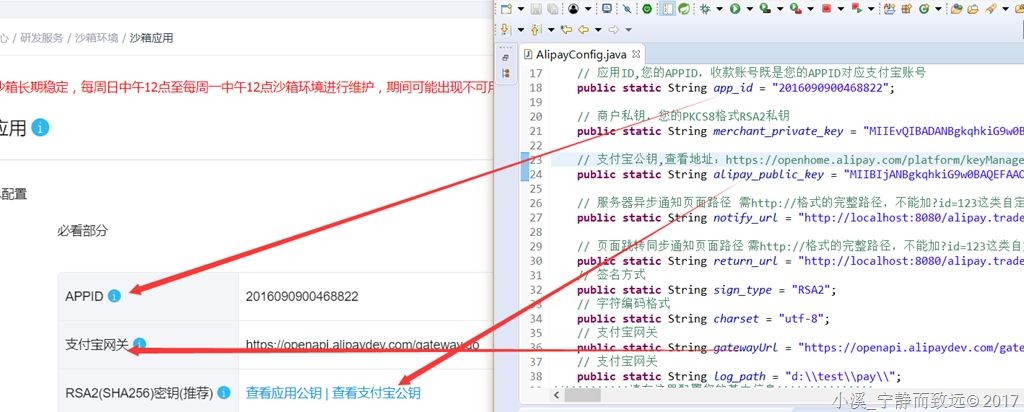The width and height of the screenshot is (1024, 412).
Task: Click the Save icon in Eclipse toolbar
Action: tap(536, 8)
